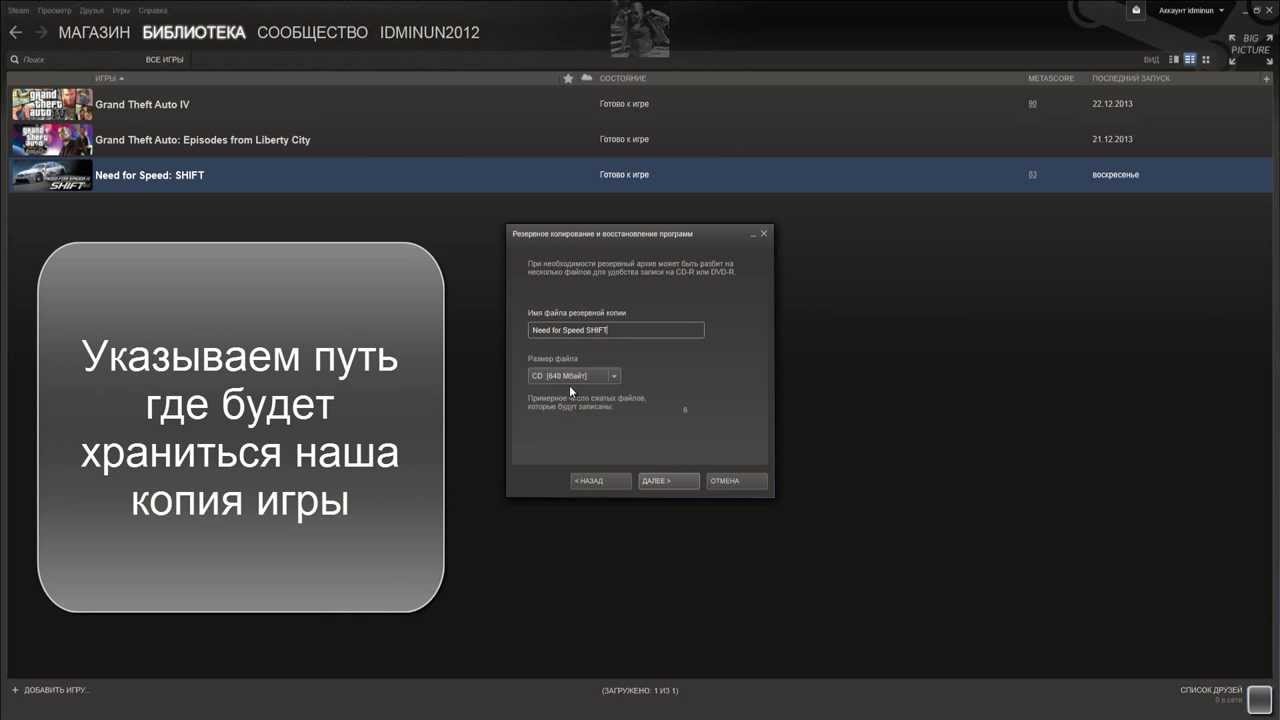
Task: Go to the БИБЛИОТЕКА tab
Action: (194, 32)
